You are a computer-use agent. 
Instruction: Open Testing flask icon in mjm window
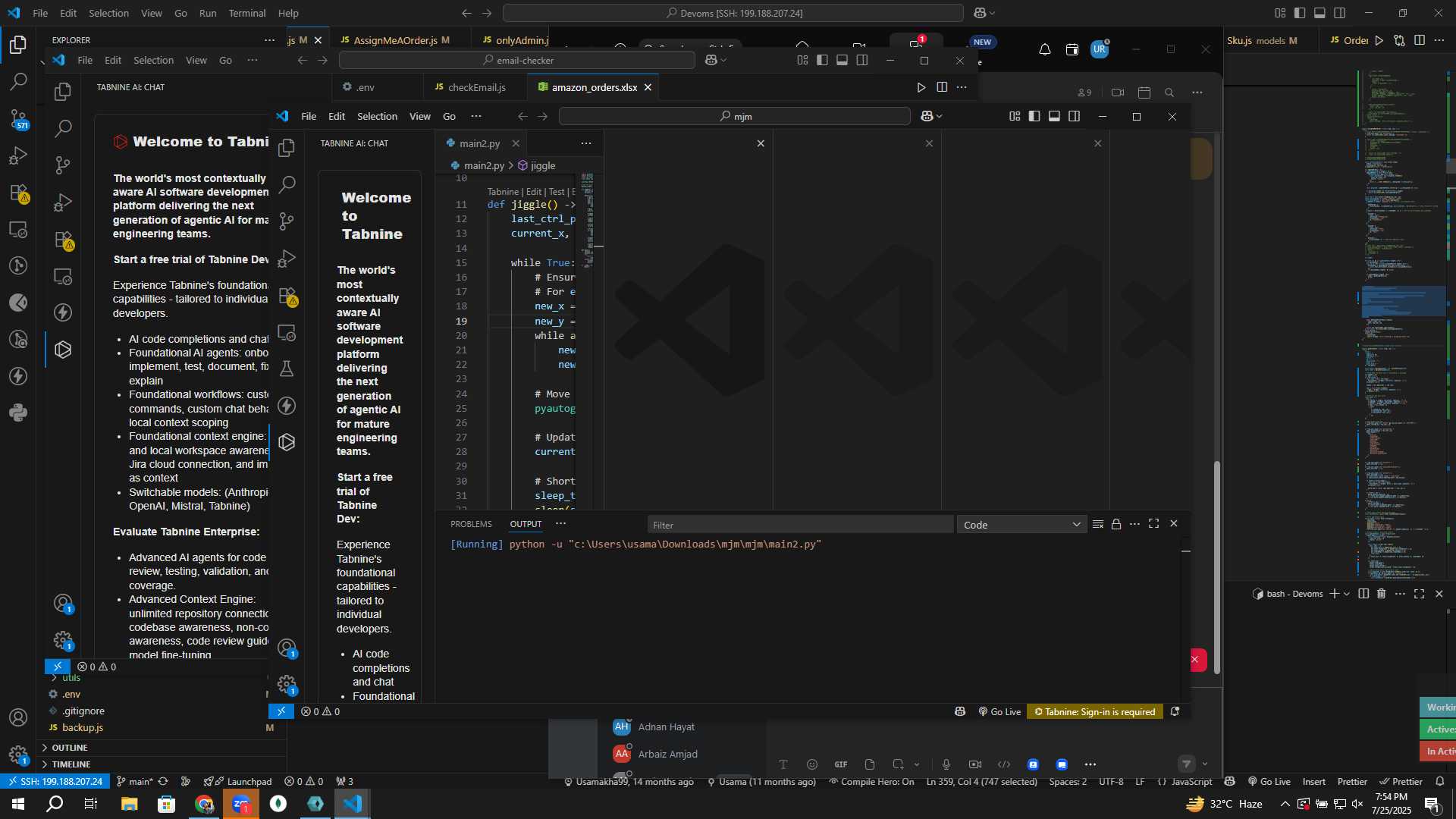tap(287, 369)
